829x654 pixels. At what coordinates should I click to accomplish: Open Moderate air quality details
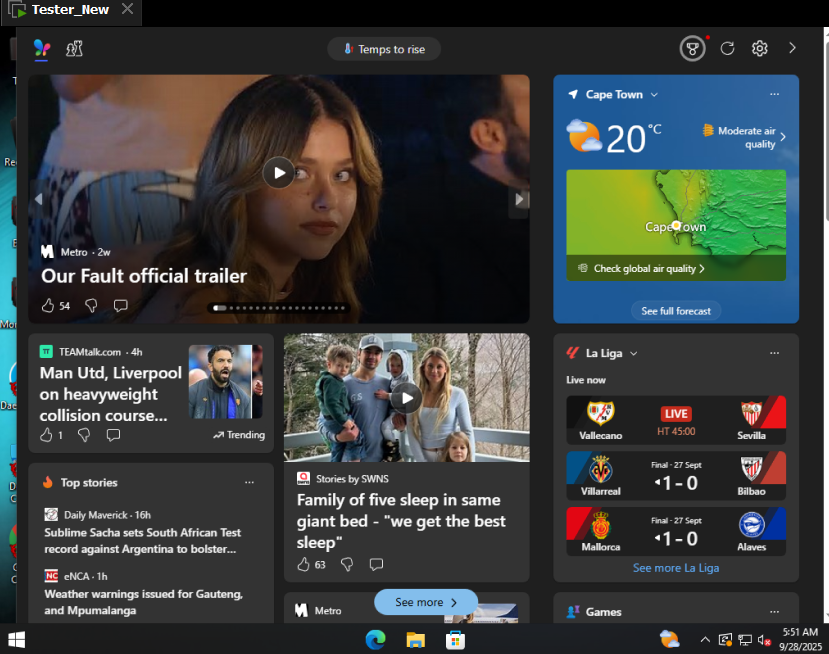coord(743,137)
